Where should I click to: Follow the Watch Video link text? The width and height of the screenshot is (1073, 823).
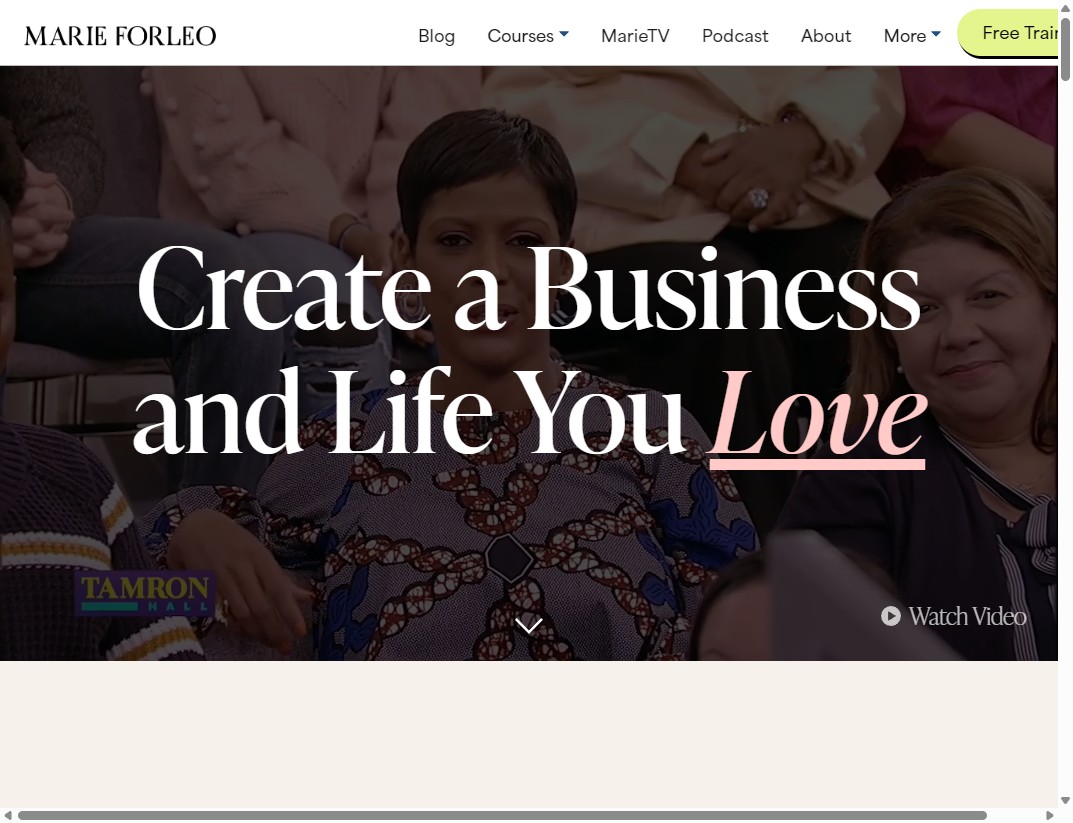[x=968, y=616]
